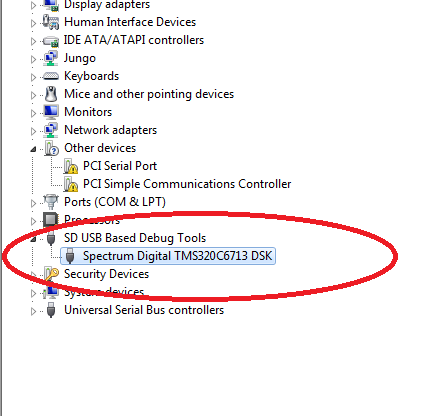The image size is (436, 416).
Task: Click the Monitors category icon
Action: [x=51, y=112]
